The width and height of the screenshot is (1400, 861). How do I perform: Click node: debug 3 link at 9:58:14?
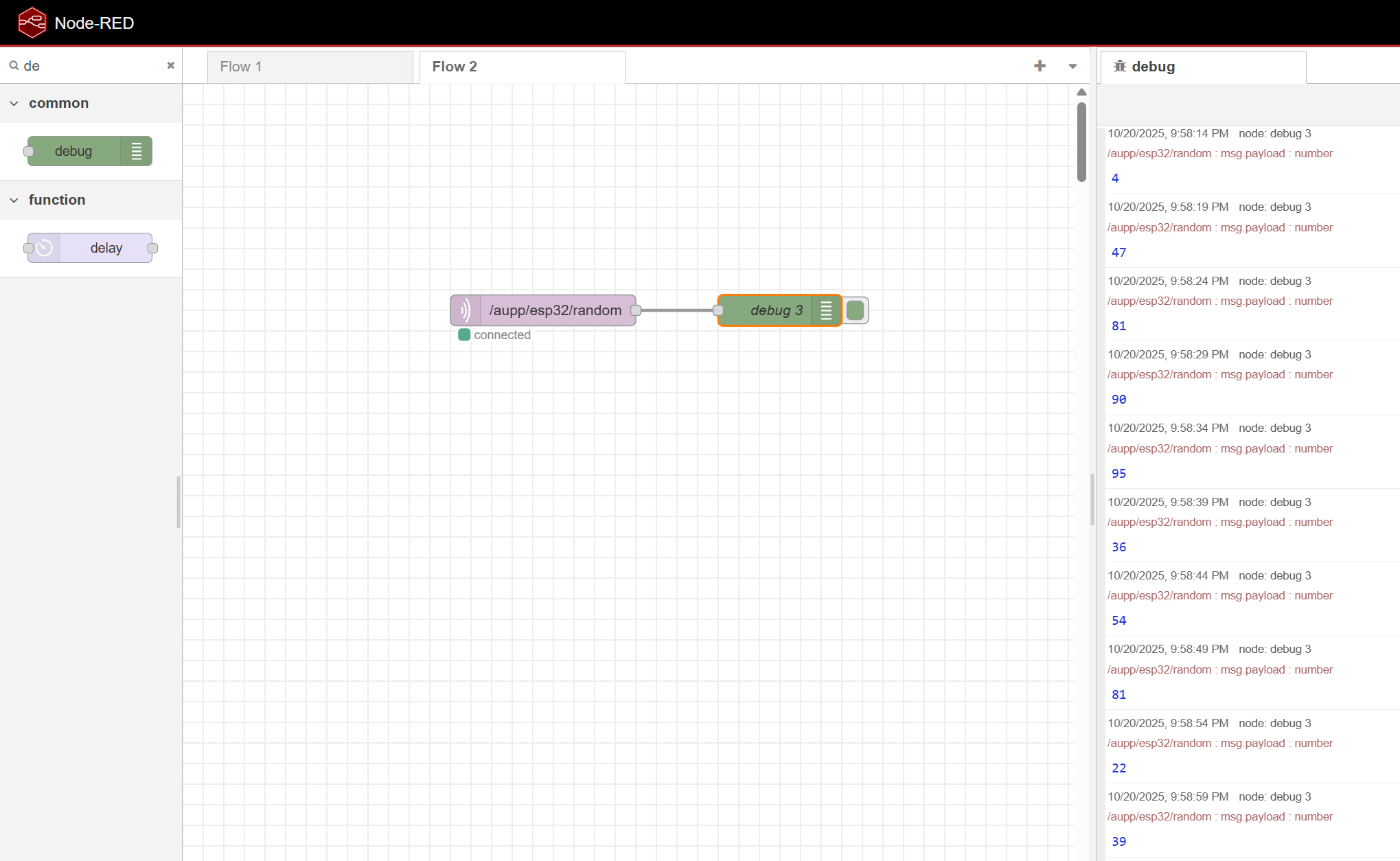[1274, 133]
